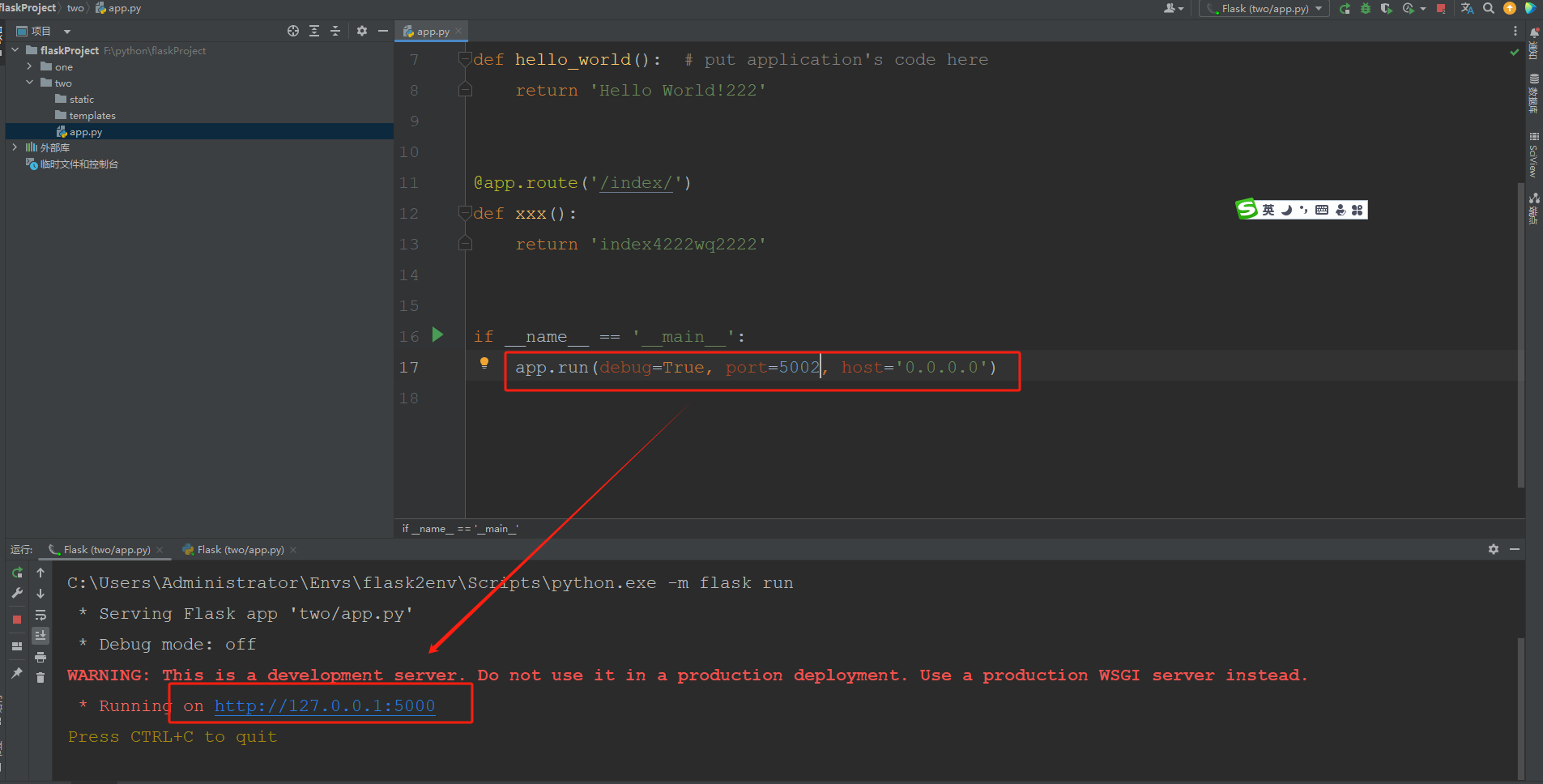This screenshot has width=1543, height=784.
Task: Open Search Everywhere magnifier
Action: click(1489, 8)
